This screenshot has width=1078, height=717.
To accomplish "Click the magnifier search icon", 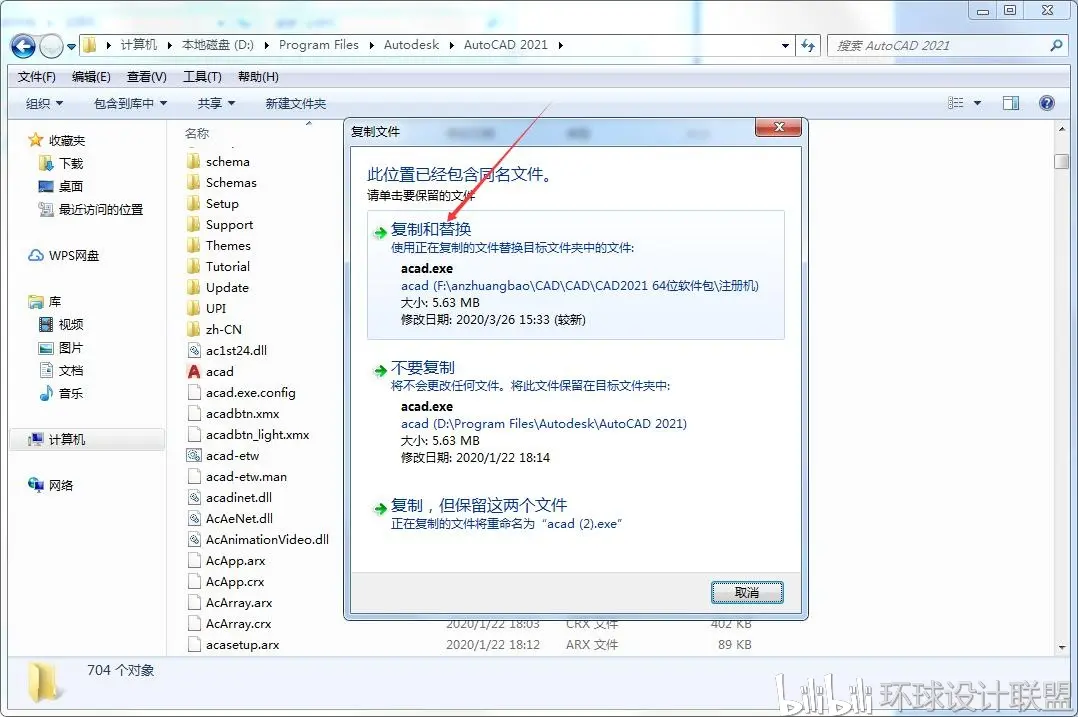I will click(1056, 45).
